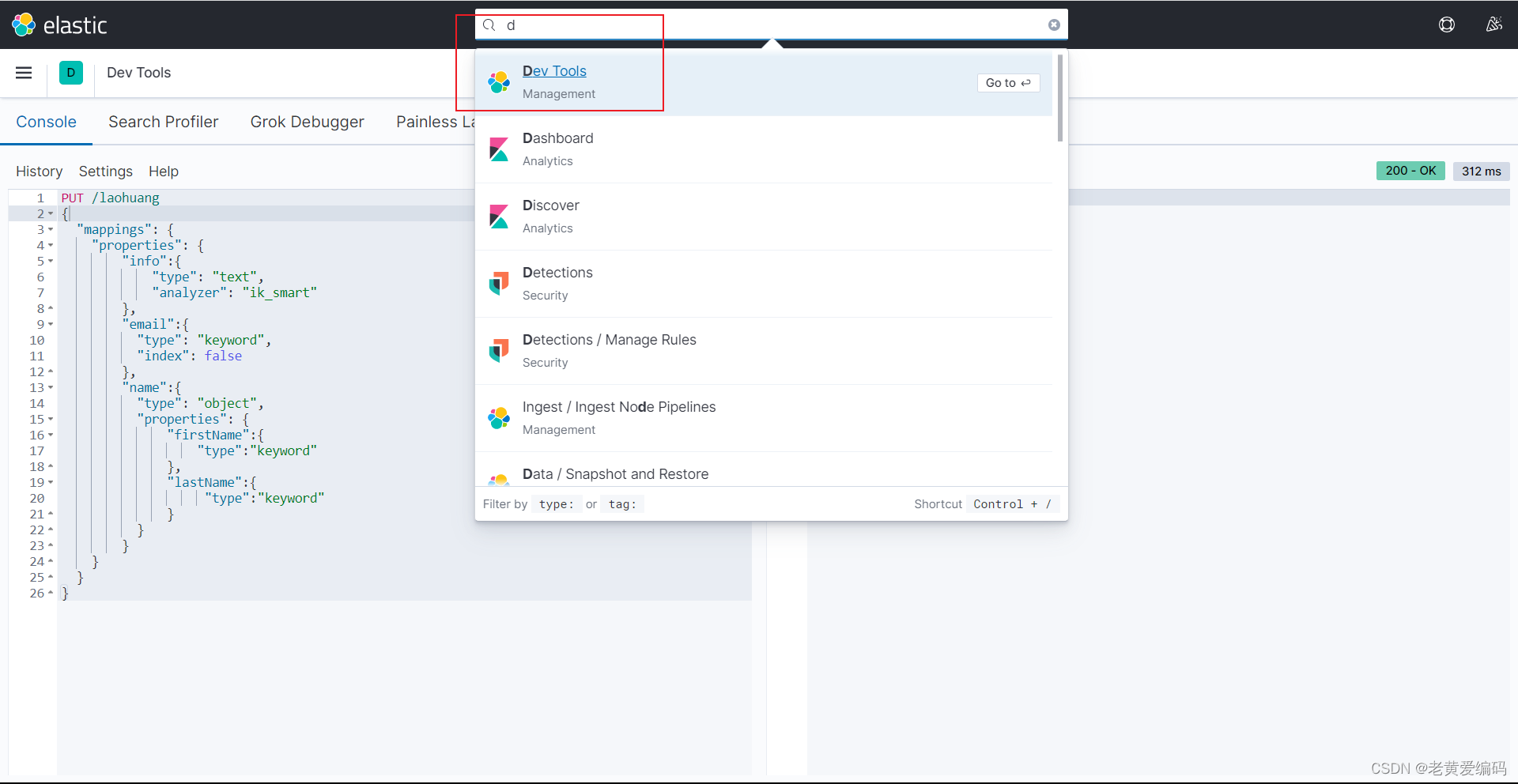Collapse the mappings fold at line 3
The height and width of the screenshot is (784, 1518).
[51, 229]
